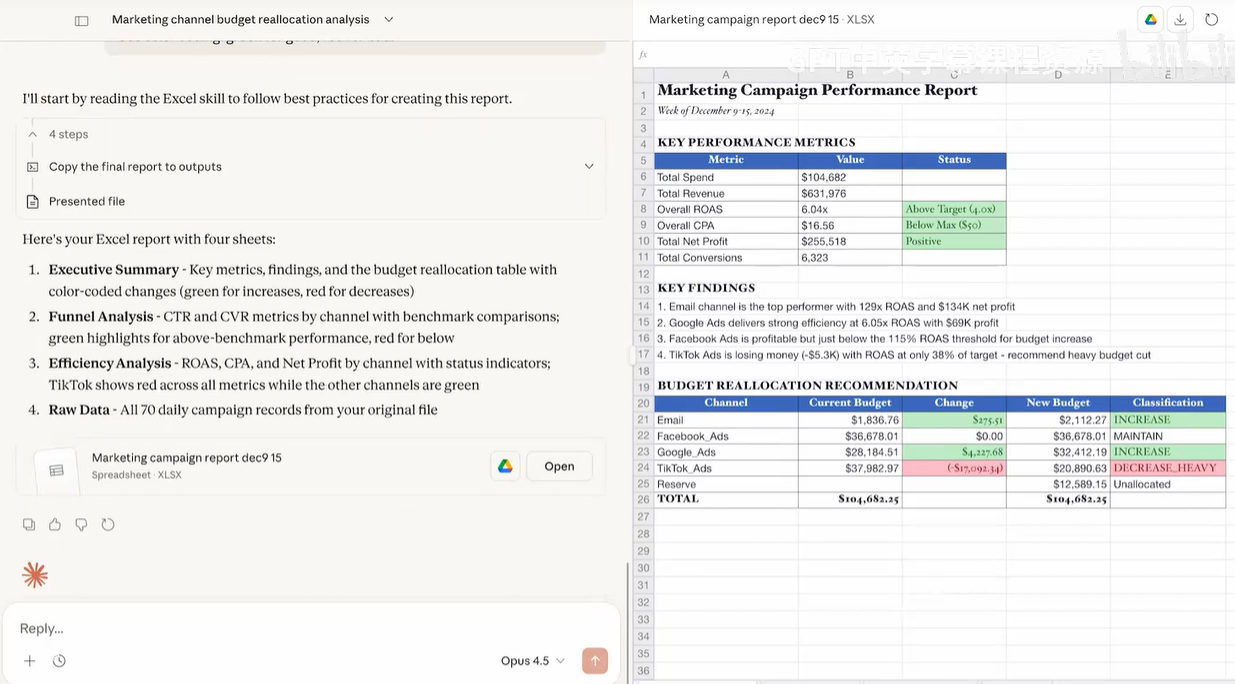Add attachment with plus icon
Image resolution: width=1235 pixels, height=684 pixels.
(x=30, y=661)
